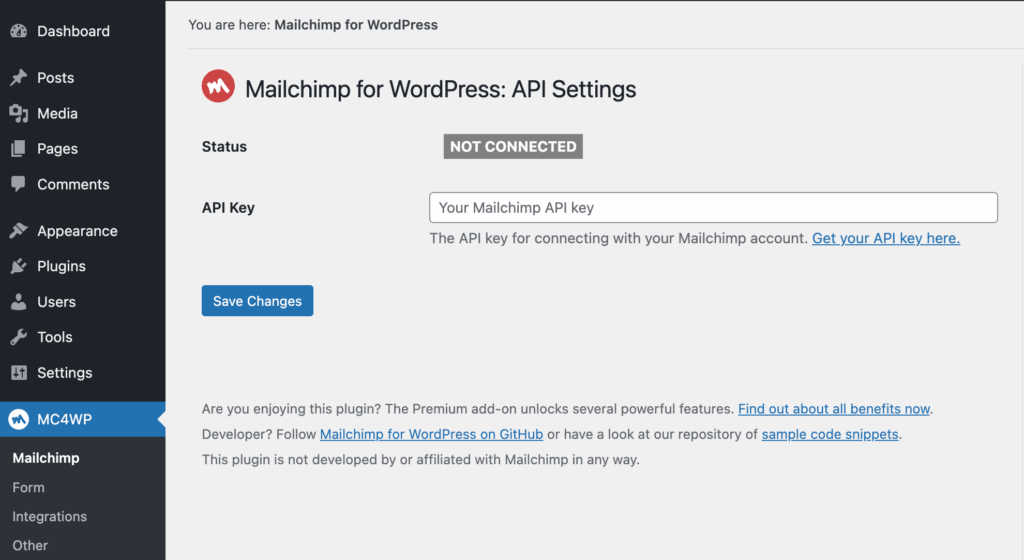Image resolution: width=1024 pixels, height=560 pixels.
Task: Click the Users person icon
Action: tap(19, 302)
